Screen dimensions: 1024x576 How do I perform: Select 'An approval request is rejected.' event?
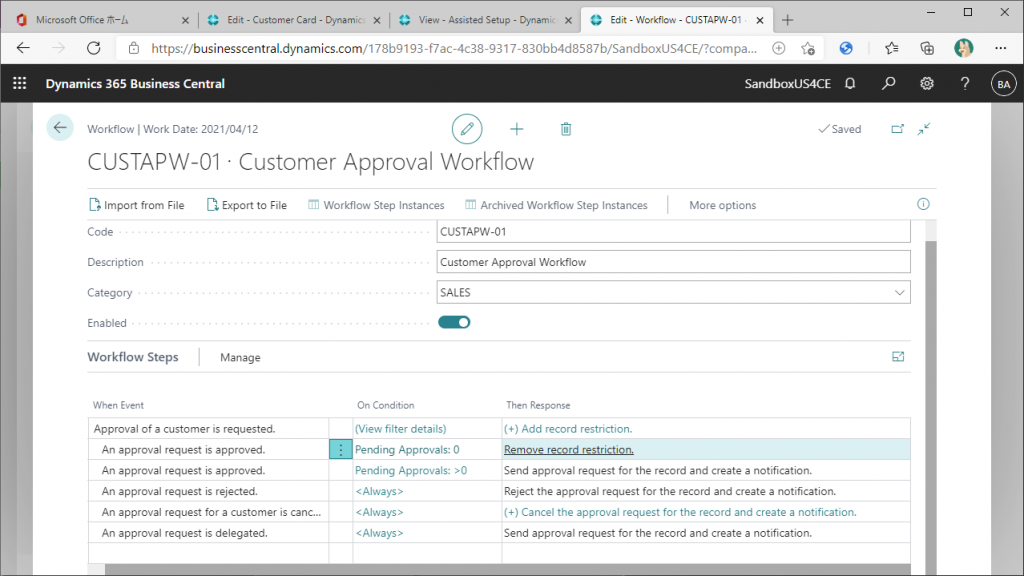pyautogui.click(x=180, y=492)
